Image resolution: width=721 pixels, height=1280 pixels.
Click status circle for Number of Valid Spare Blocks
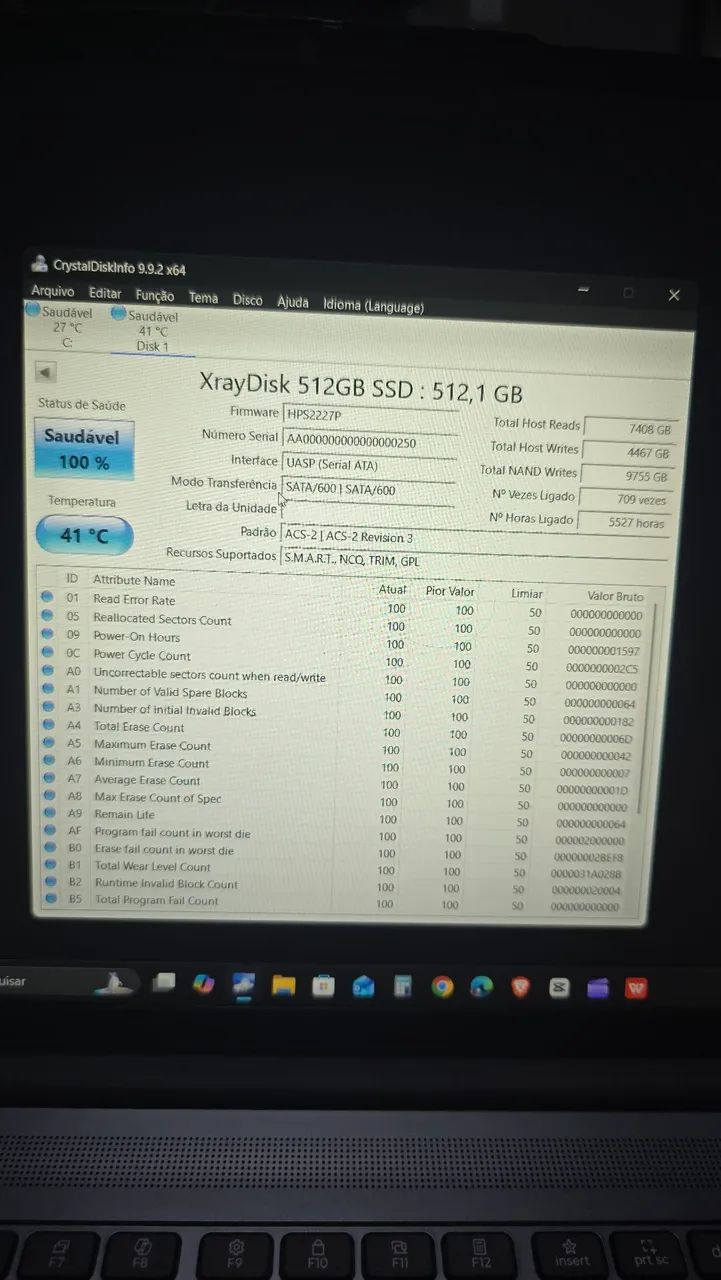(x=46, y=690)
